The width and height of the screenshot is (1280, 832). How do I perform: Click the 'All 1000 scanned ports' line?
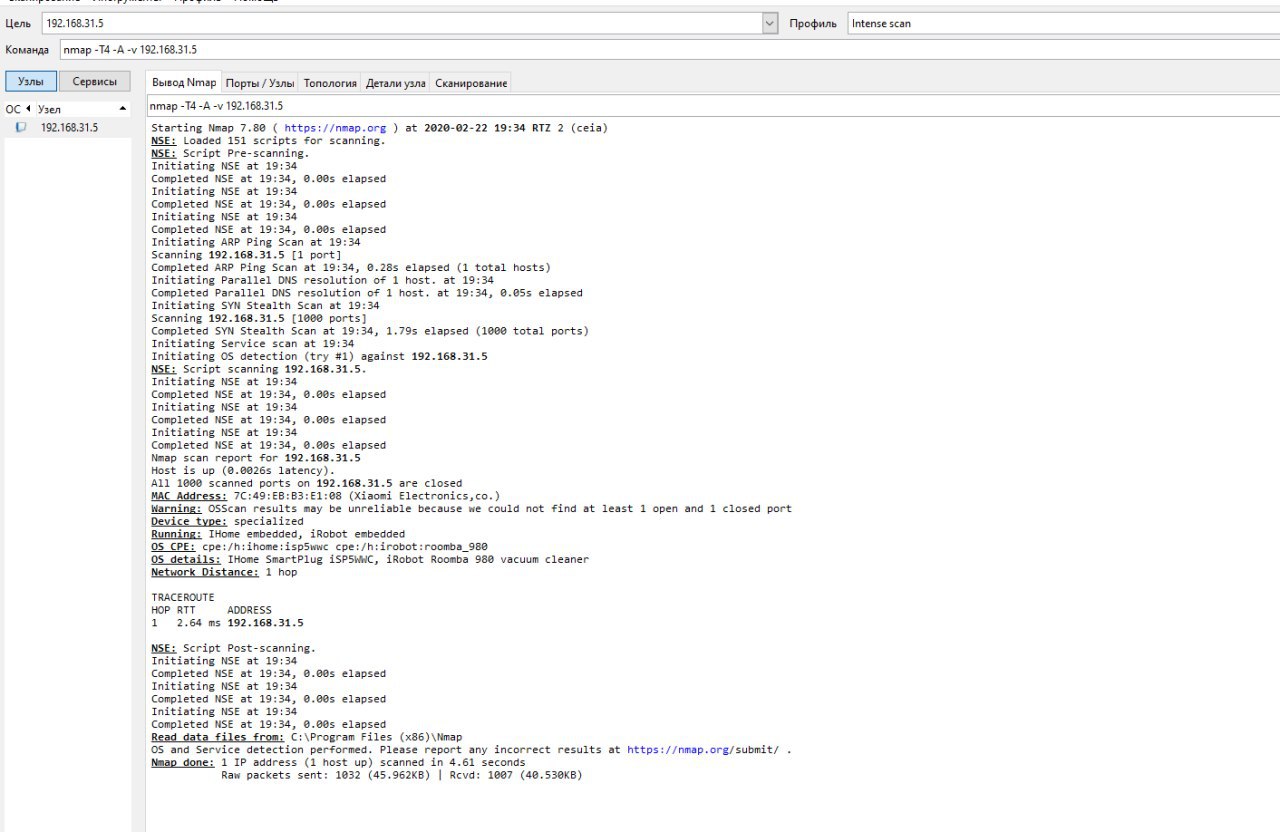(x=306, y=483)
